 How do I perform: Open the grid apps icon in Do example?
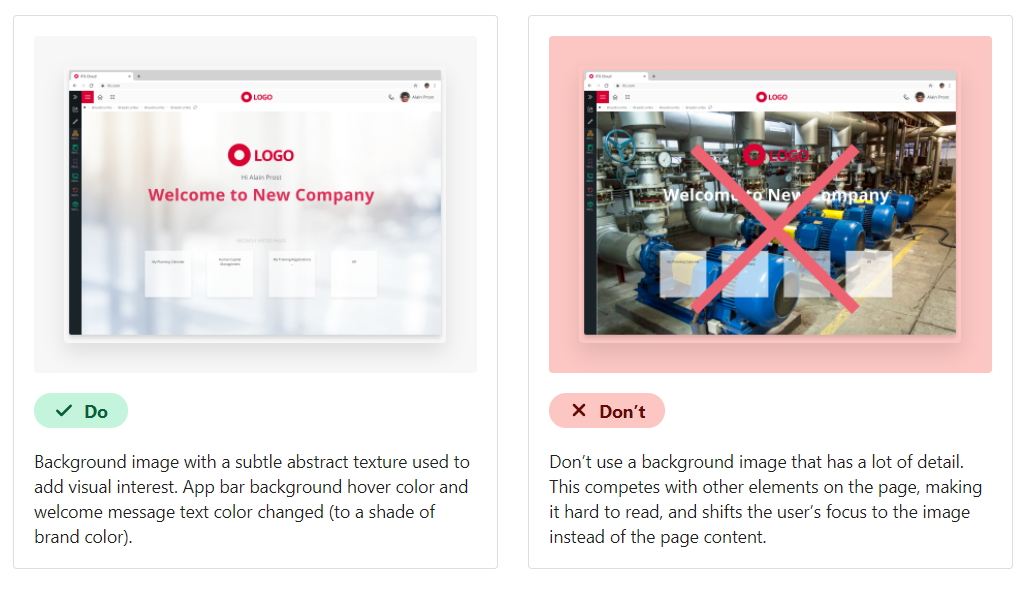[112, 97]
